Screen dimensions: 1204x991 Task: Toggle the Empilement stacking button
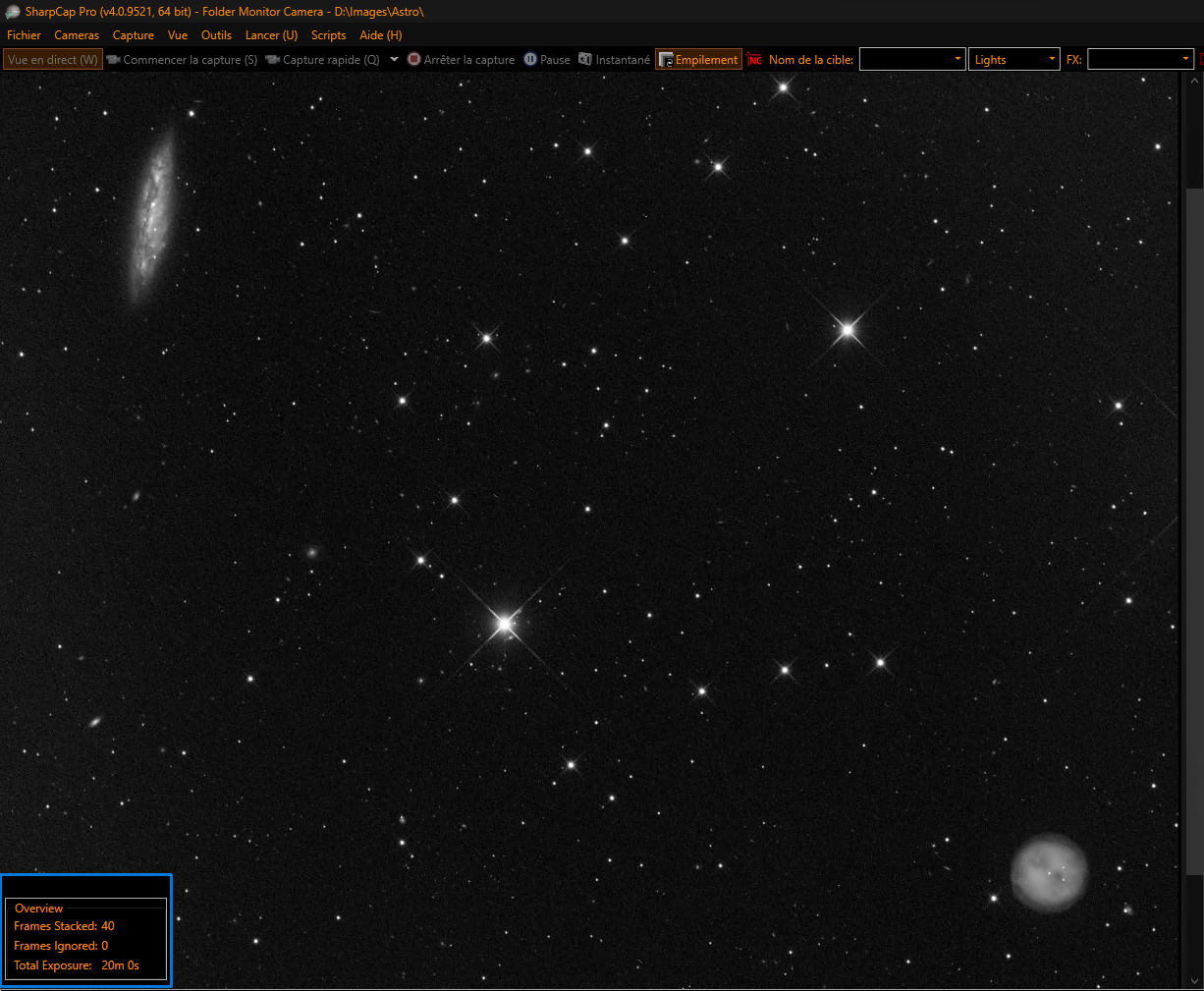click(x=698, y=60)
